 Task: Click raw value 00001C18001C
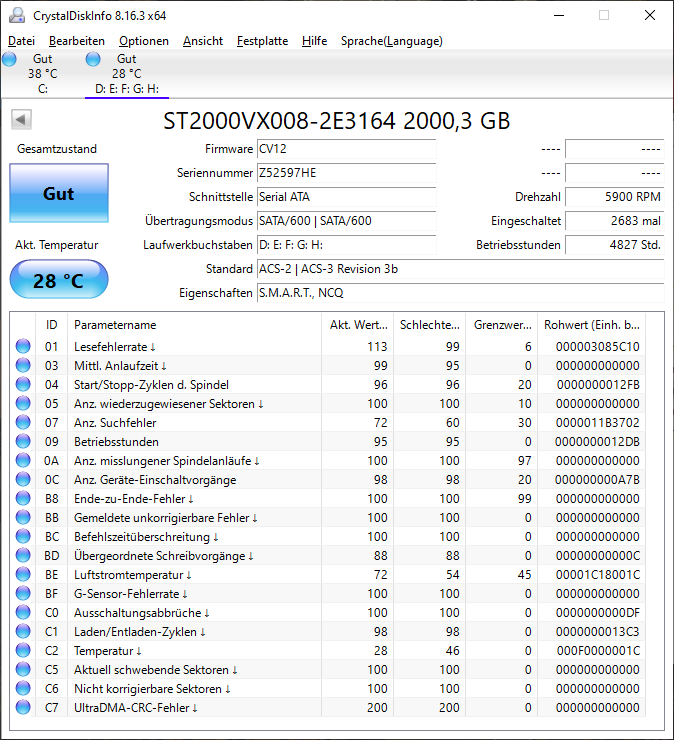point(598,574)
